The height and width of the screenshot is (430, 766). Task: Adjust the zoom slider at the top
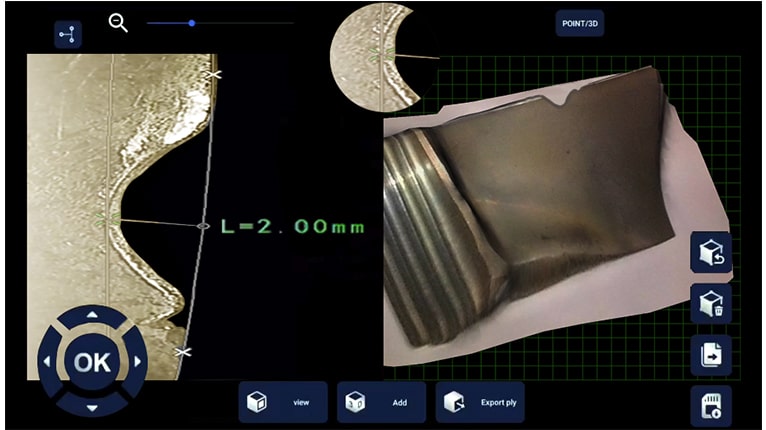[x=191, y=23]
